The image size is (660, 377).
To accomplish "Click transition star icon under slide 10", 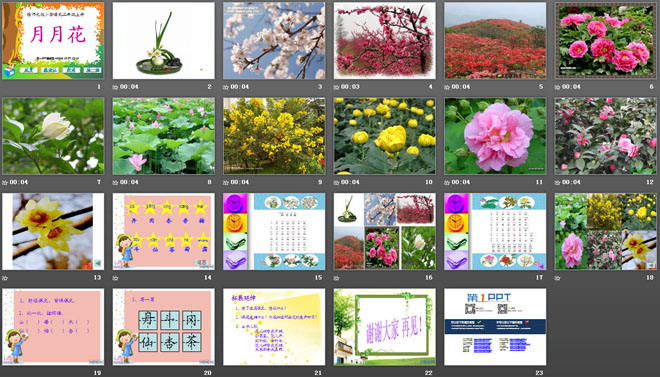I will 336,183.
